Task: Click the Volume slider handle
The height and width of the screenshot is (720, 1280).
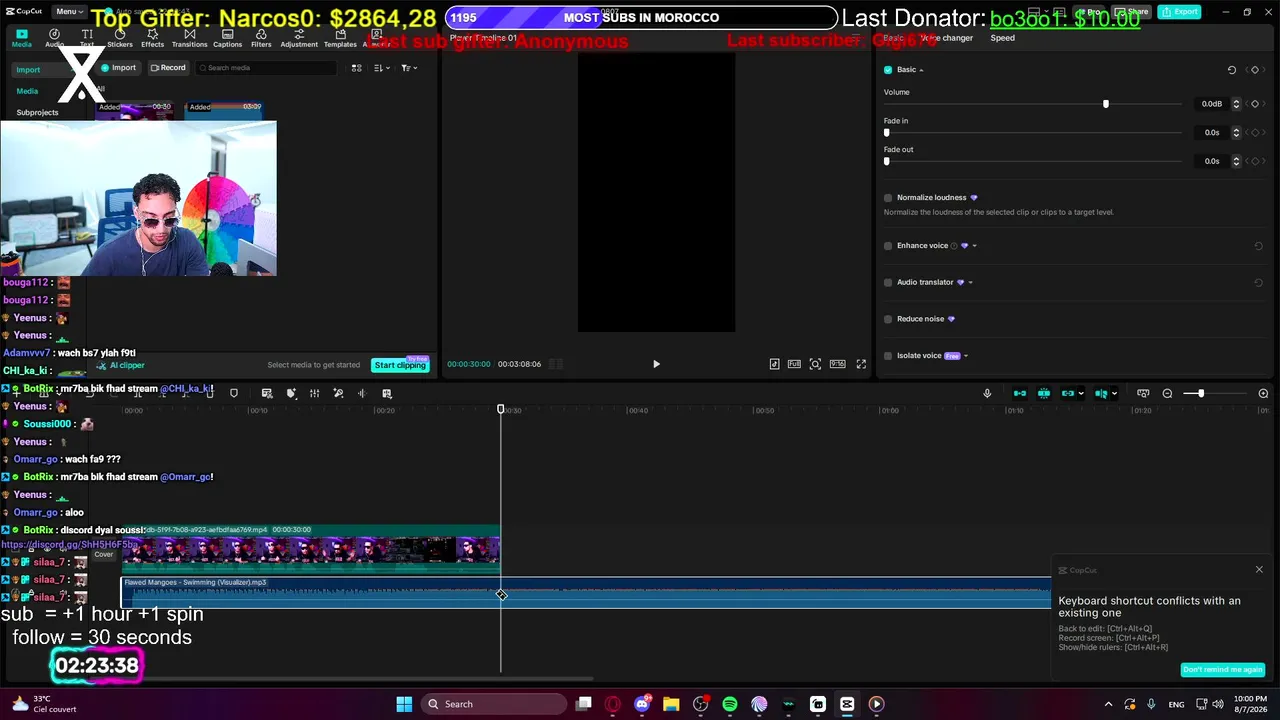Action: pos(1106,104)
